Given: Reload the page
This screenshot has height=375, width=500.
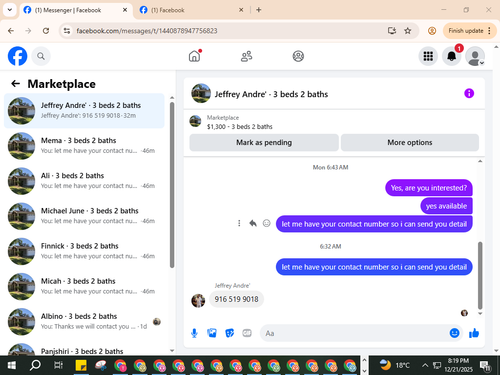Looking at the screenshot, I should [x=46, y=31].
